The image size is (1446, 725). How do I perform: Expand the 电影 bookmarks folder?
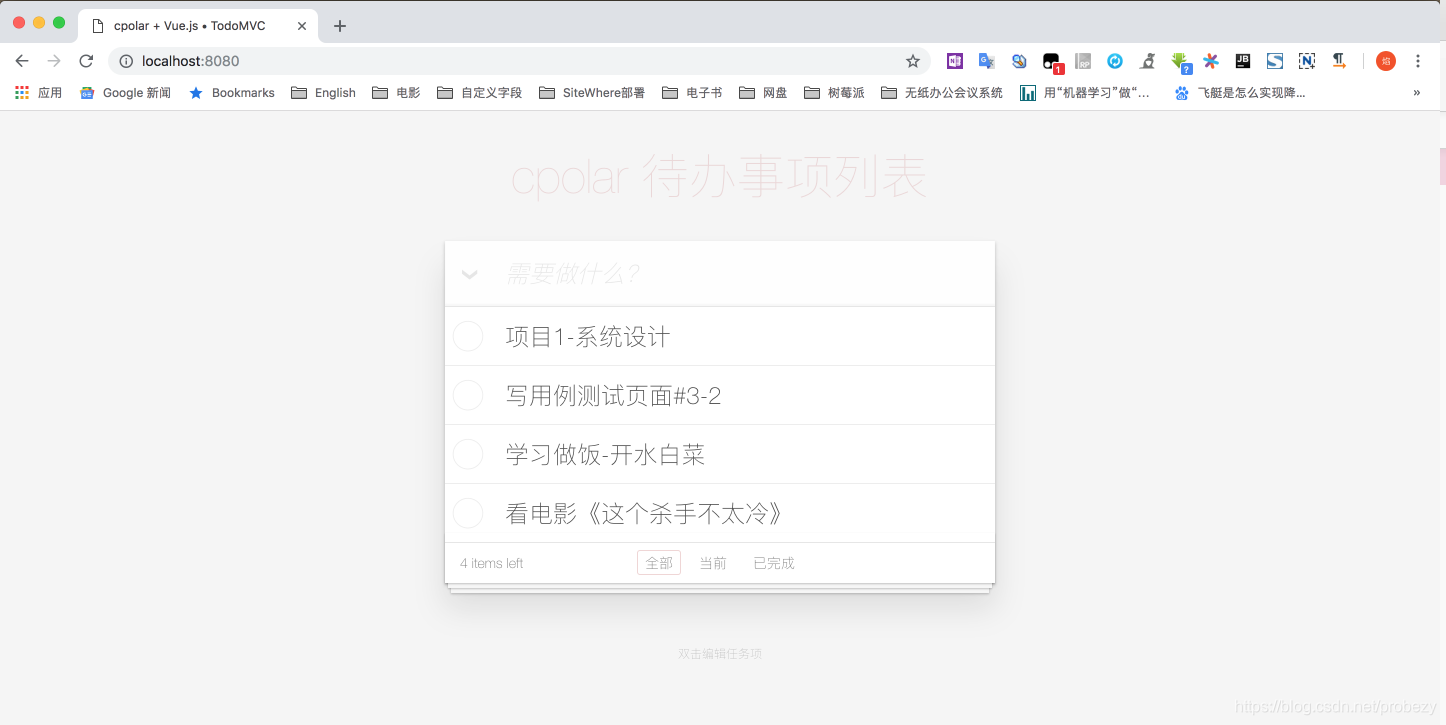pyautogui.click(x=396, y=92)
